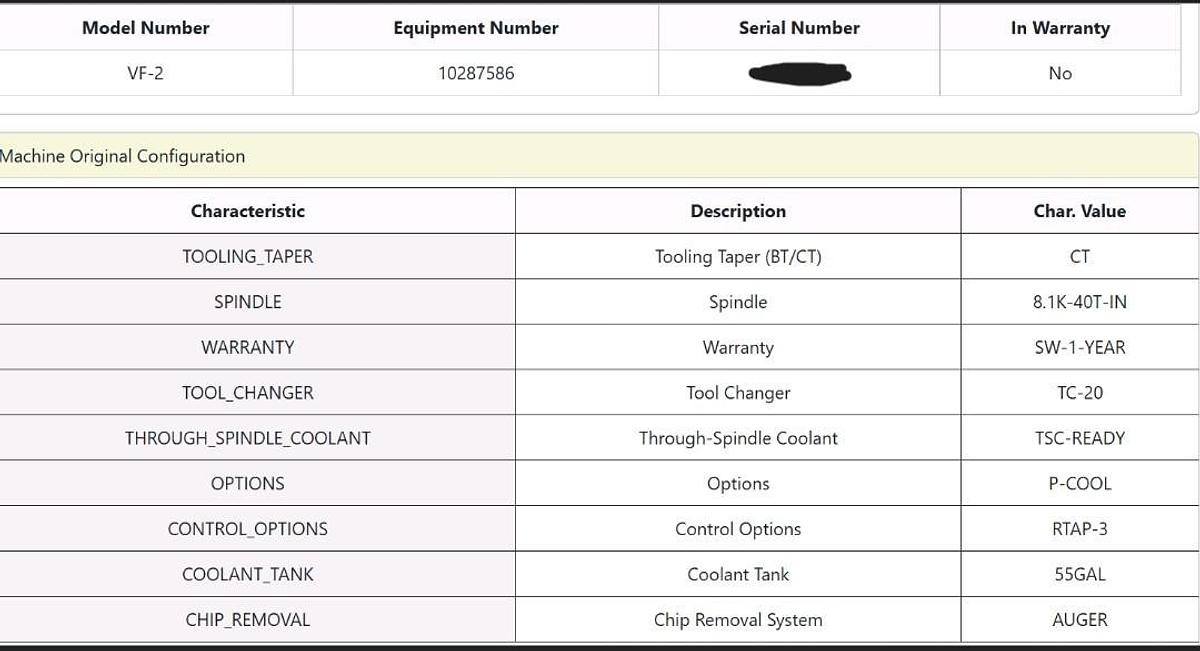Screen dimensions: 1200x651
Task: Click the redacted serial number value
Action: tap(799, 73)
